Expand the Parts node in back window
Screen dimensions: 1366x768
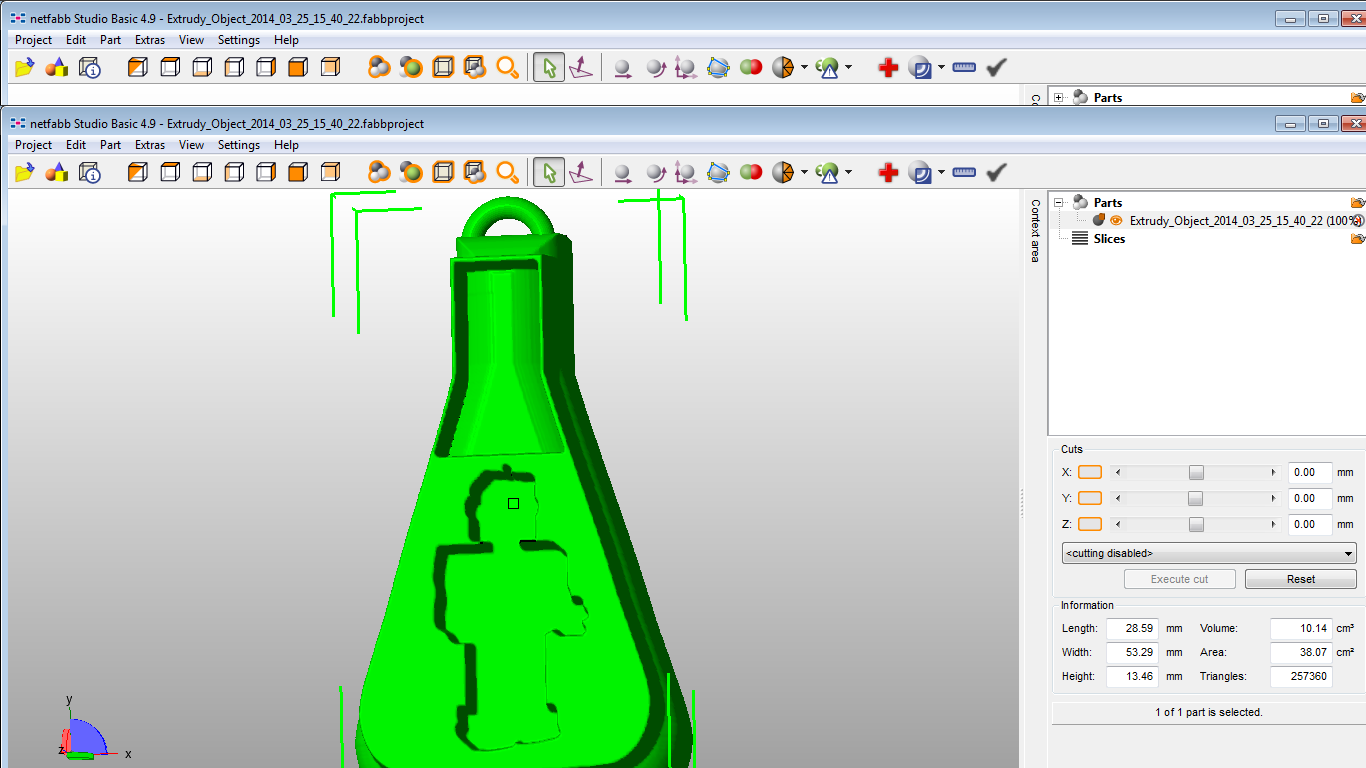[x=1059, y=97]
